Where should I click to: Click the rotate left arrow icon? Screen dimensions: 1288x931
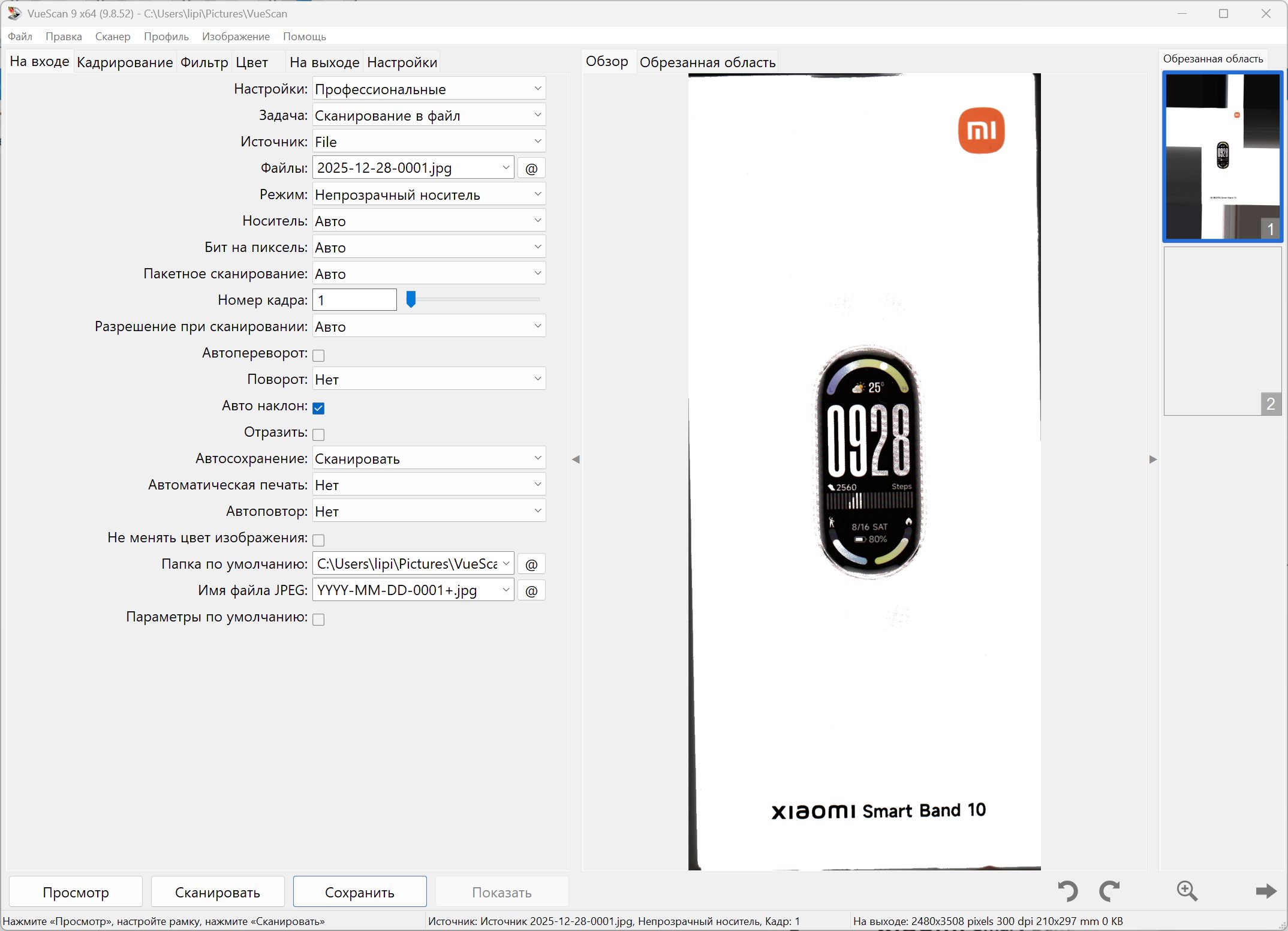coord(1067,891)
